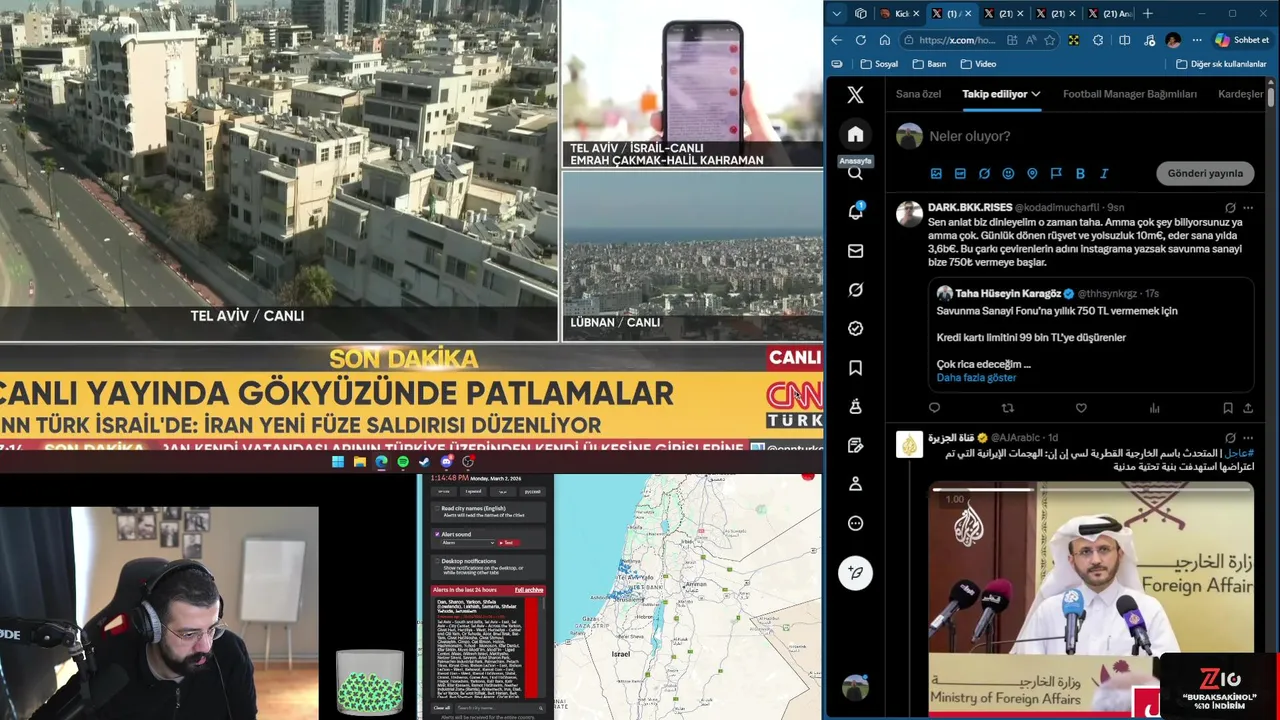Screen dimensions: 1280x720
Task: Switch to Kick browser tab
Action: (x=901, y=14)
